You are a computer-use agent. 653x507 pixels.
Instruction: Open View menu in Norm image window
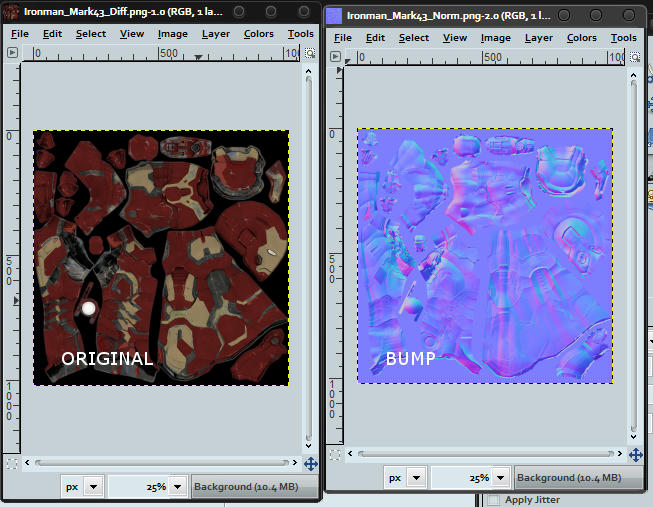454,38
